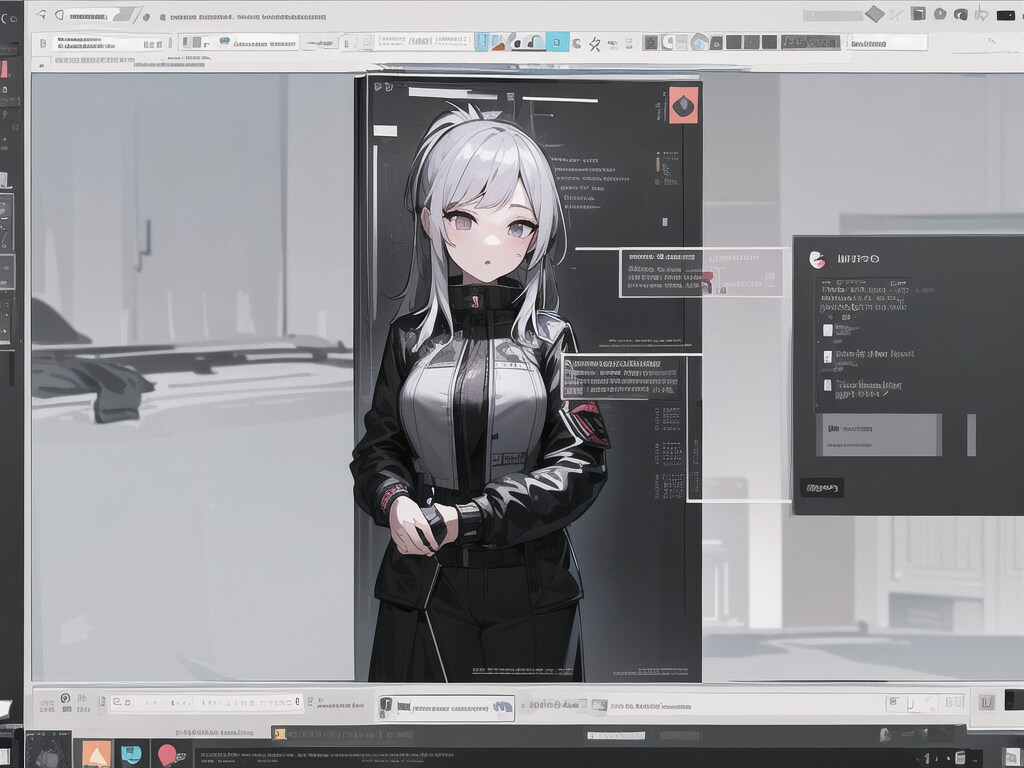Click the first menu text in the top title bar
The image size is (1024, 768).
[x=89, y=16]
